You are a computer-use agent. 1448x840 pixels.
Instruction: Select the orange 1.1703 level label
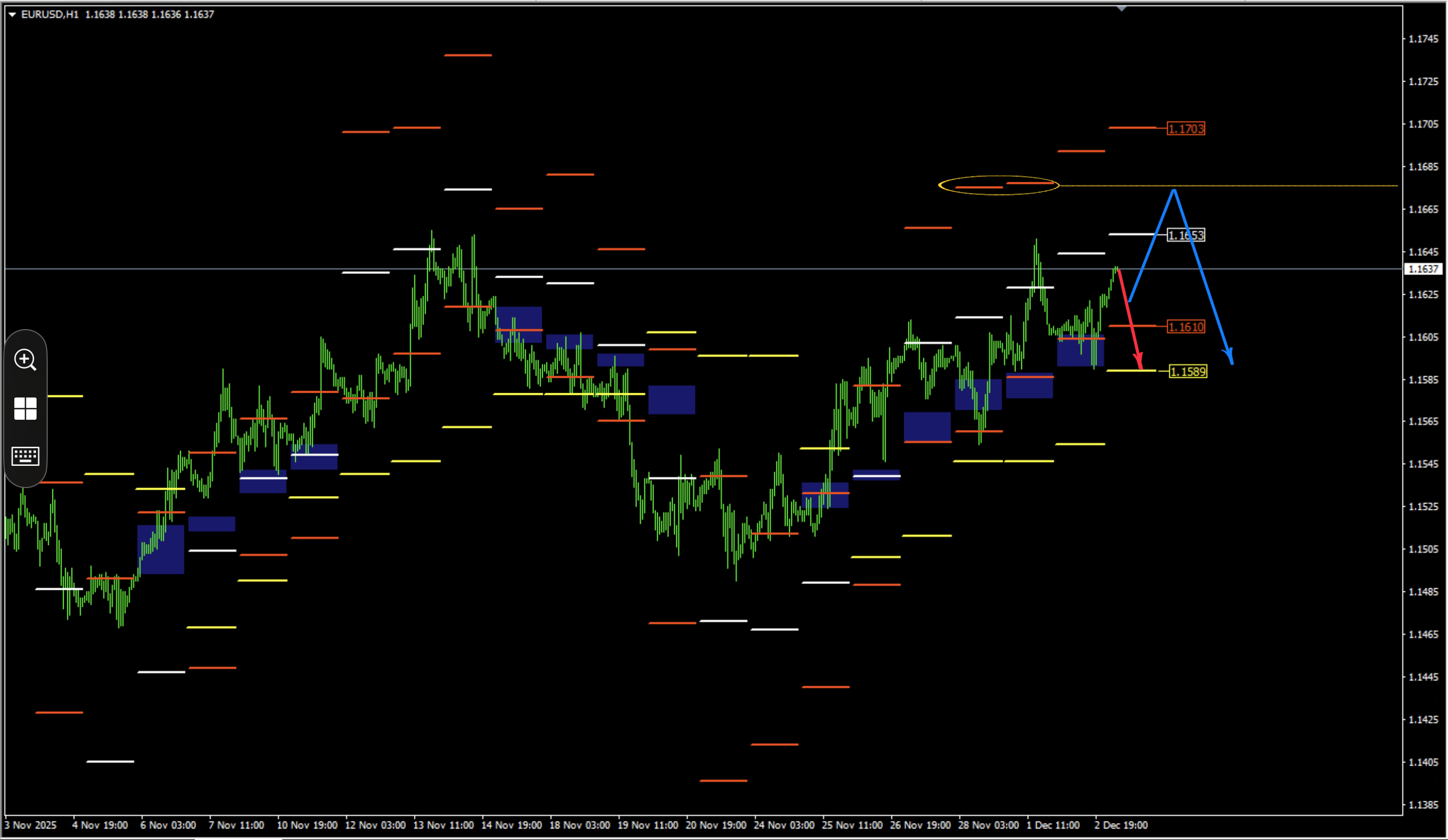(1186, 129)
